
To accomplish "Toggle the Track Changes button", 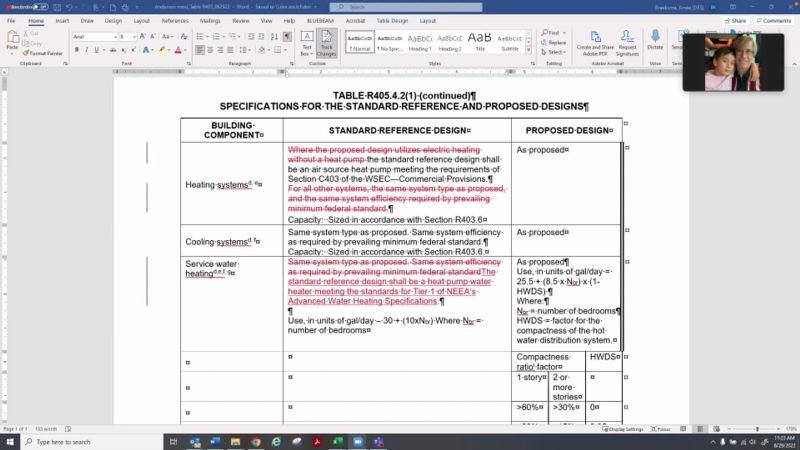I will (x=327, y=43).
